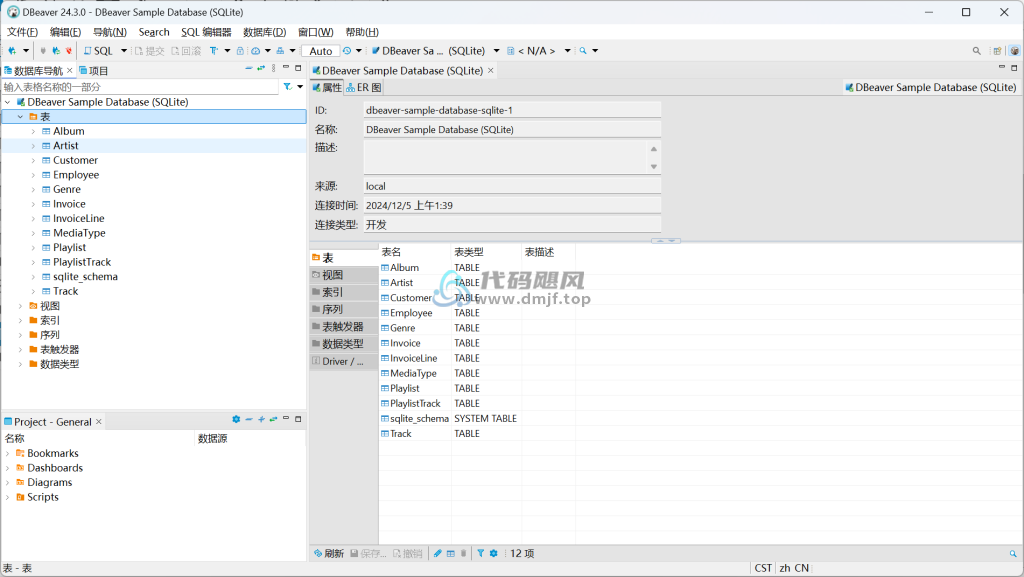This screenshot has width=1024, height=577.
Task: Expand the 视图 folder in navigator
Action: click(20, 306)
